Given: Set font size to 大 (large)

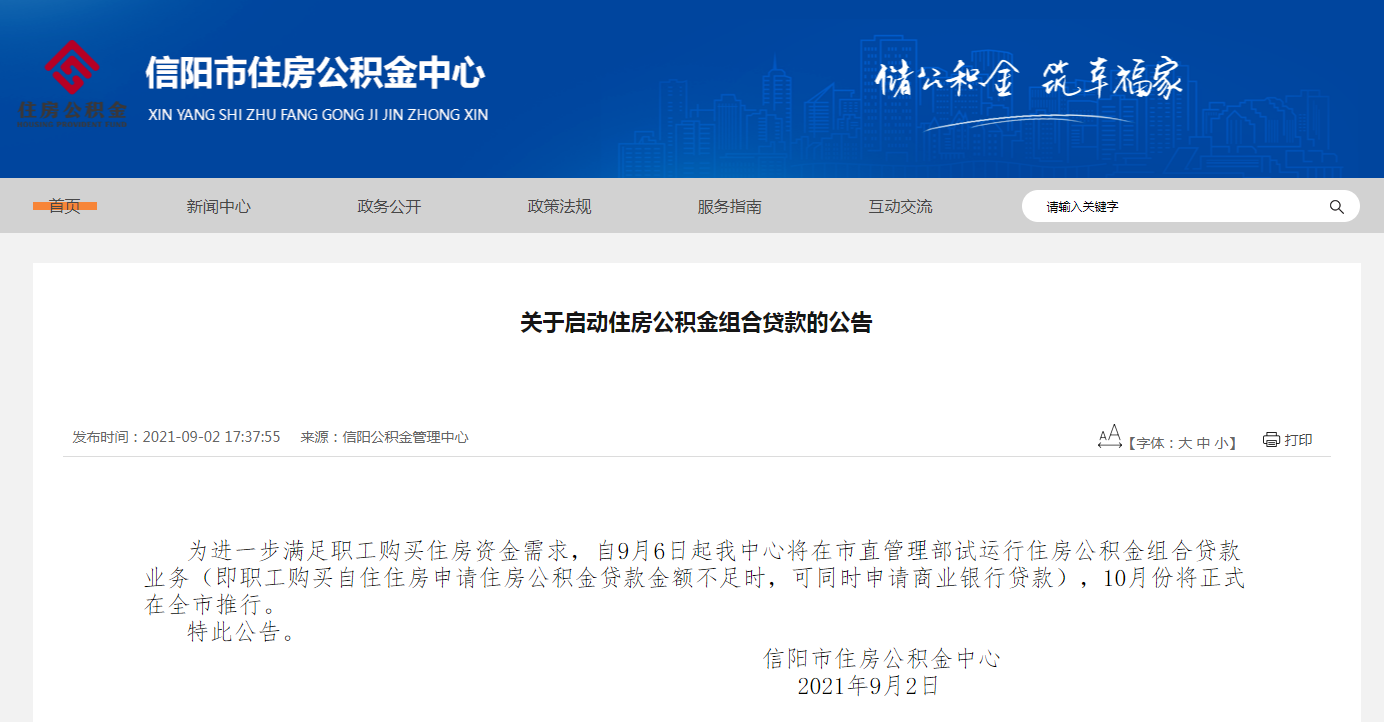Looking at the screenshot, I should [x=1185, y=443].
